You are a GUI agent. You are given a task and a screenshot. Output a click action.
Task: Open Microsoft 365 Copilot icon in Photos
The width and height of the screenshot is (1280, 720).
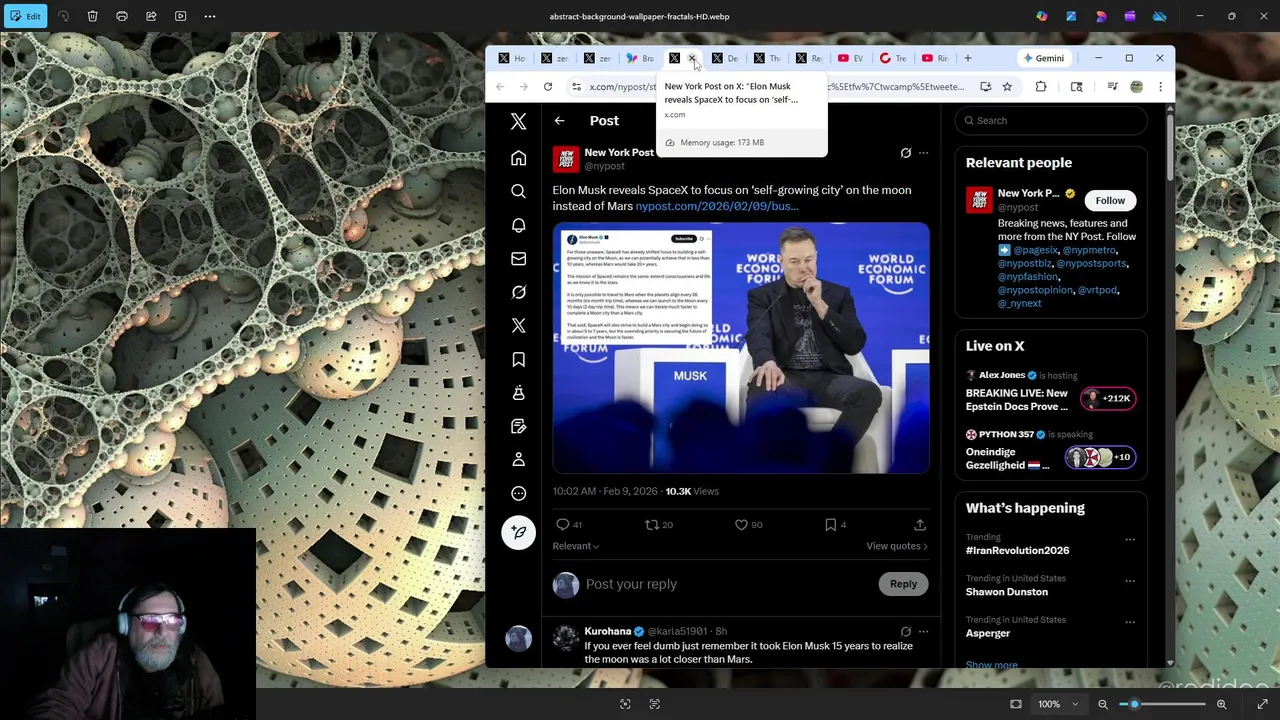(x=1042, y=16)
